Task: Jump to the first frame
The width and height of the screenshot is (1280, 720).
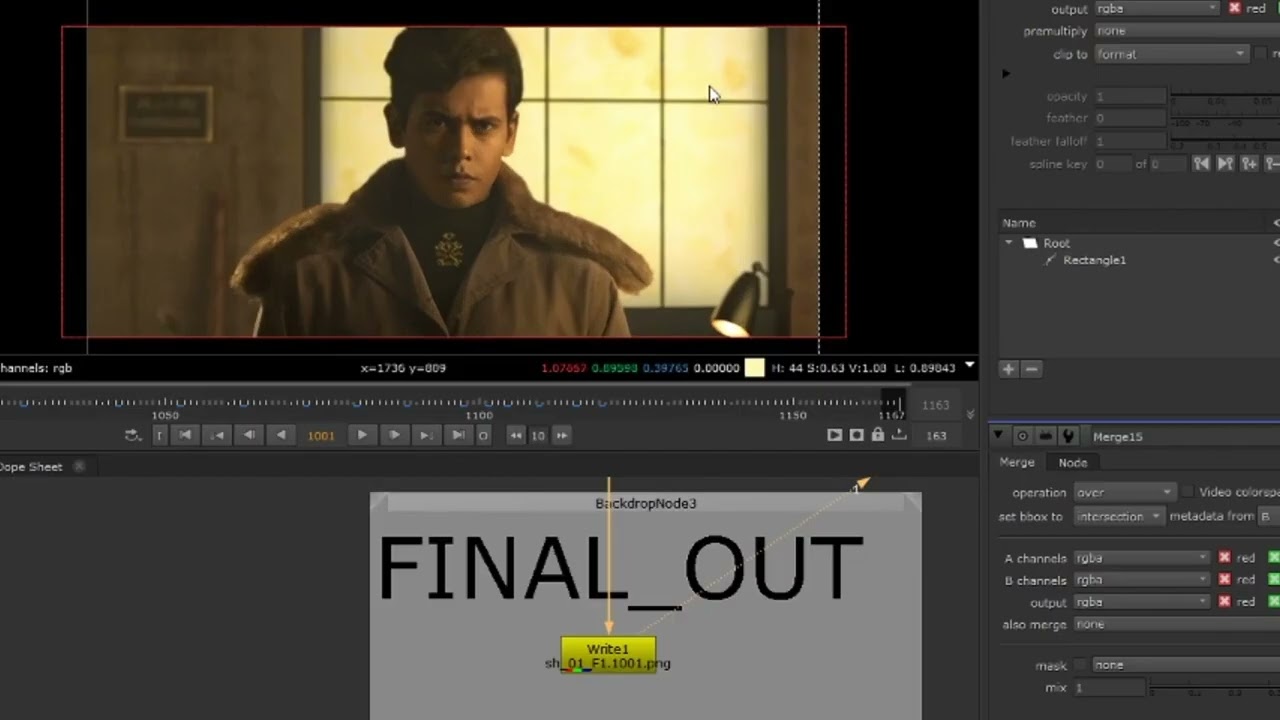Action: click(185, 435)
